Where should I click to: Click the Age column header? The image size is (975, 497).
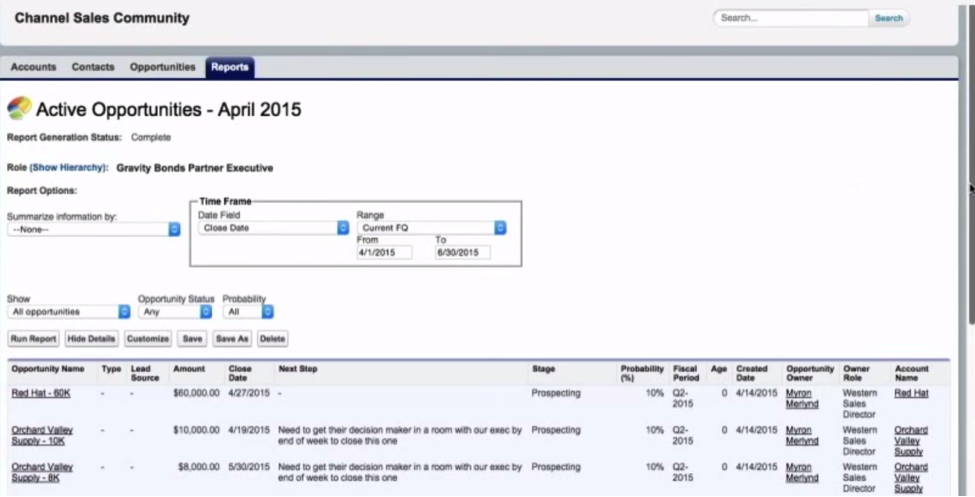[x=719, y=369]
